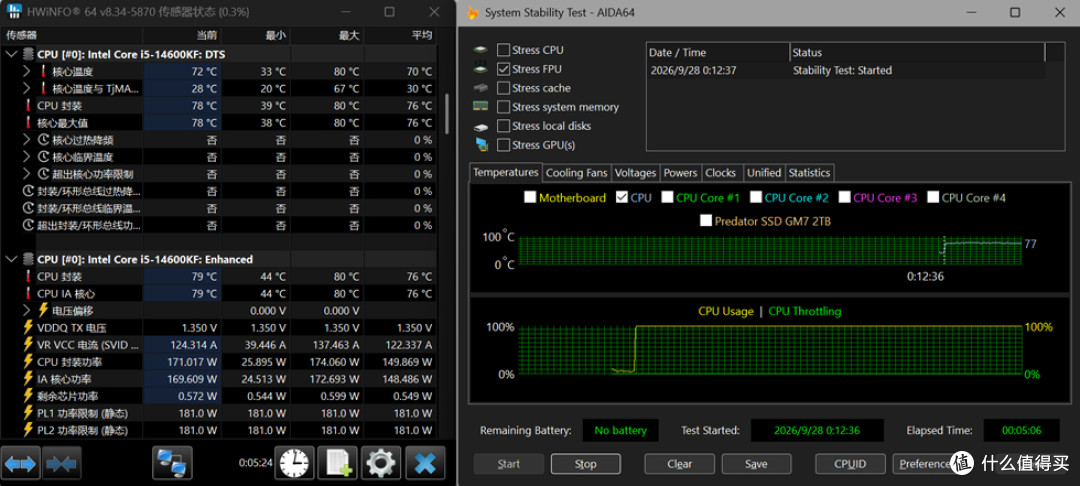Click HWiNFO blue X close-sensors icon
Image resolution: width=1080 pixels, height=486 pixels.
425,463
